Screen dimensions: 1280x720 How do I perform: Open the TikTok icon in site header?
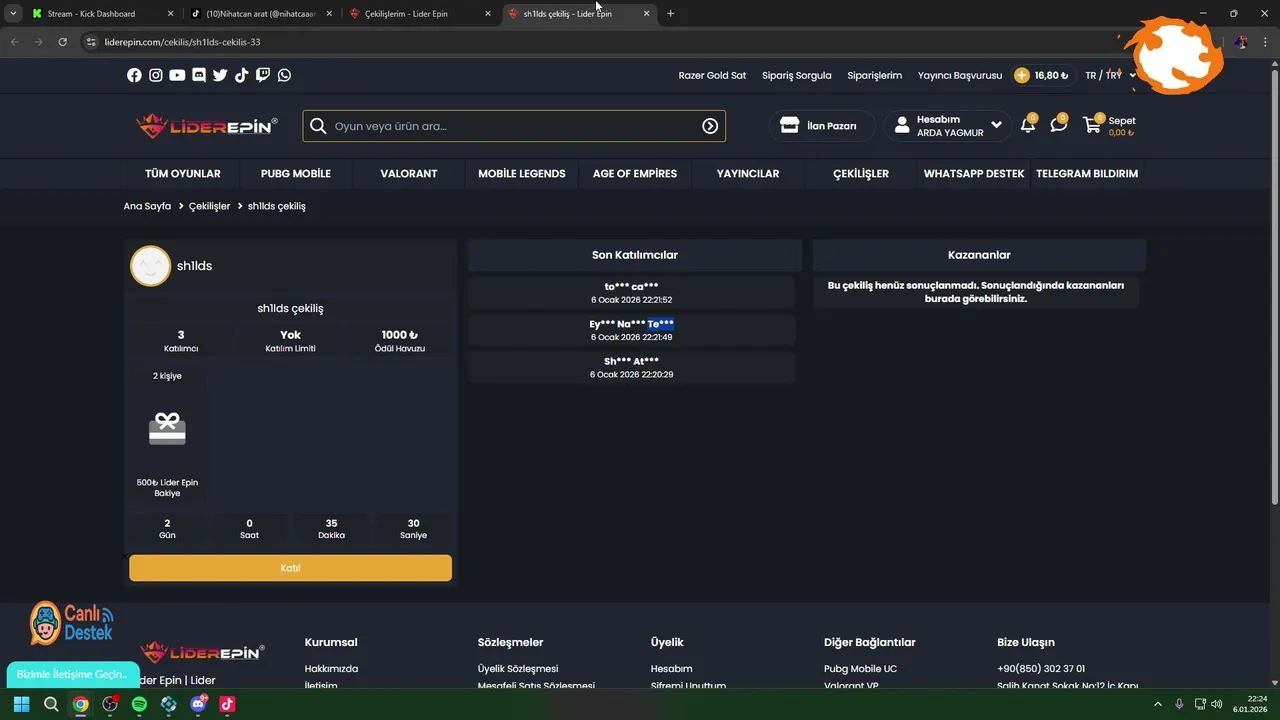coord(241,75)
